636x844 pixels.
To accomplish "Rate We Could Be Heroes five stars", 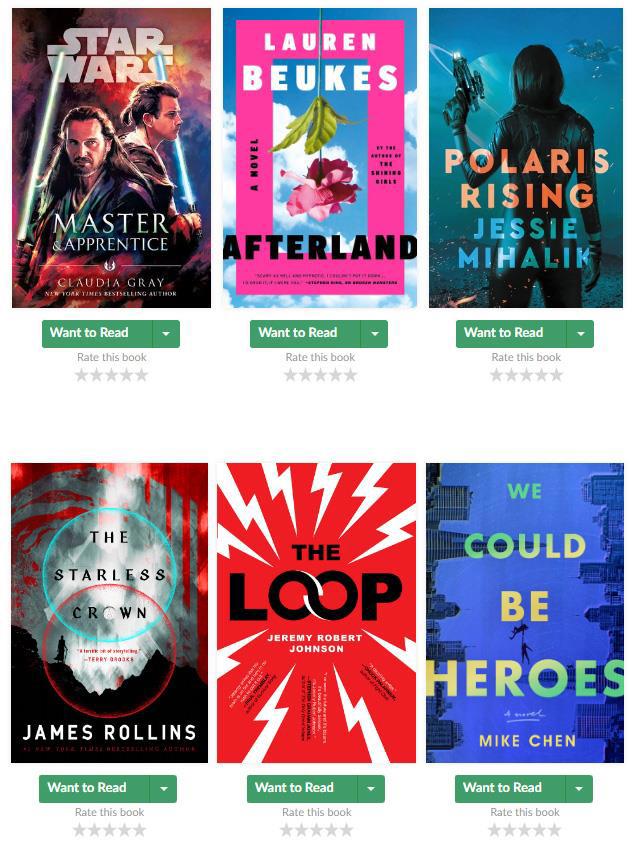I will pos(554,830).
